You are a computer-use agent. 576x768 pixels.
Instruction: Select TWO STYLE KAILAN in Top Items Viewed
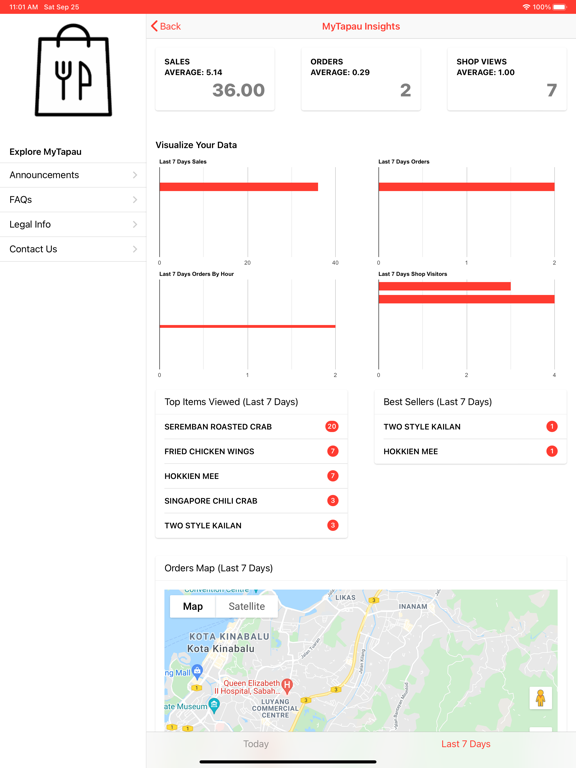point(251,526)
